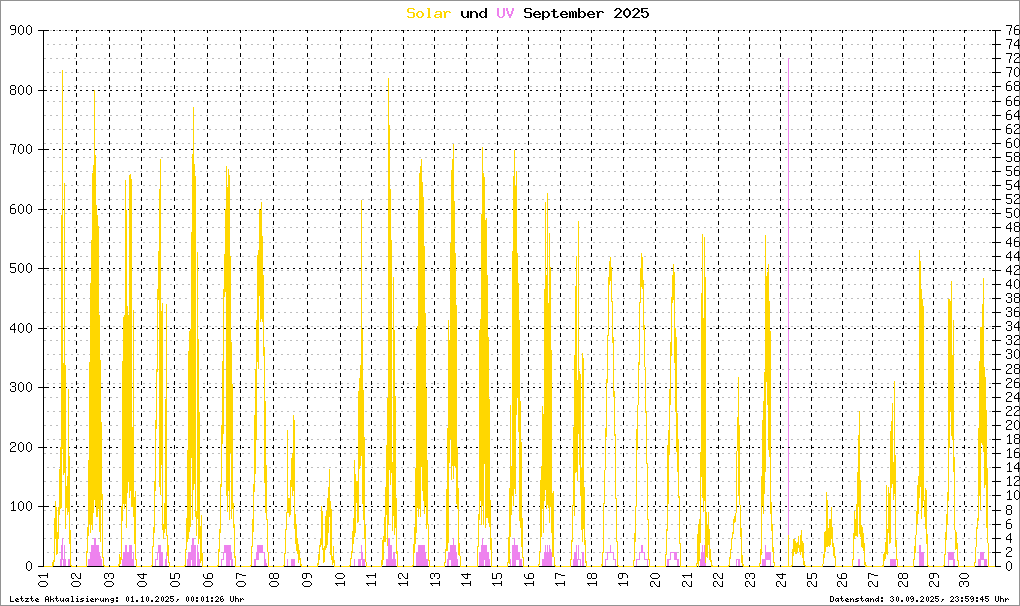Select the day 12 label on the x-axis

pos(403,580)
